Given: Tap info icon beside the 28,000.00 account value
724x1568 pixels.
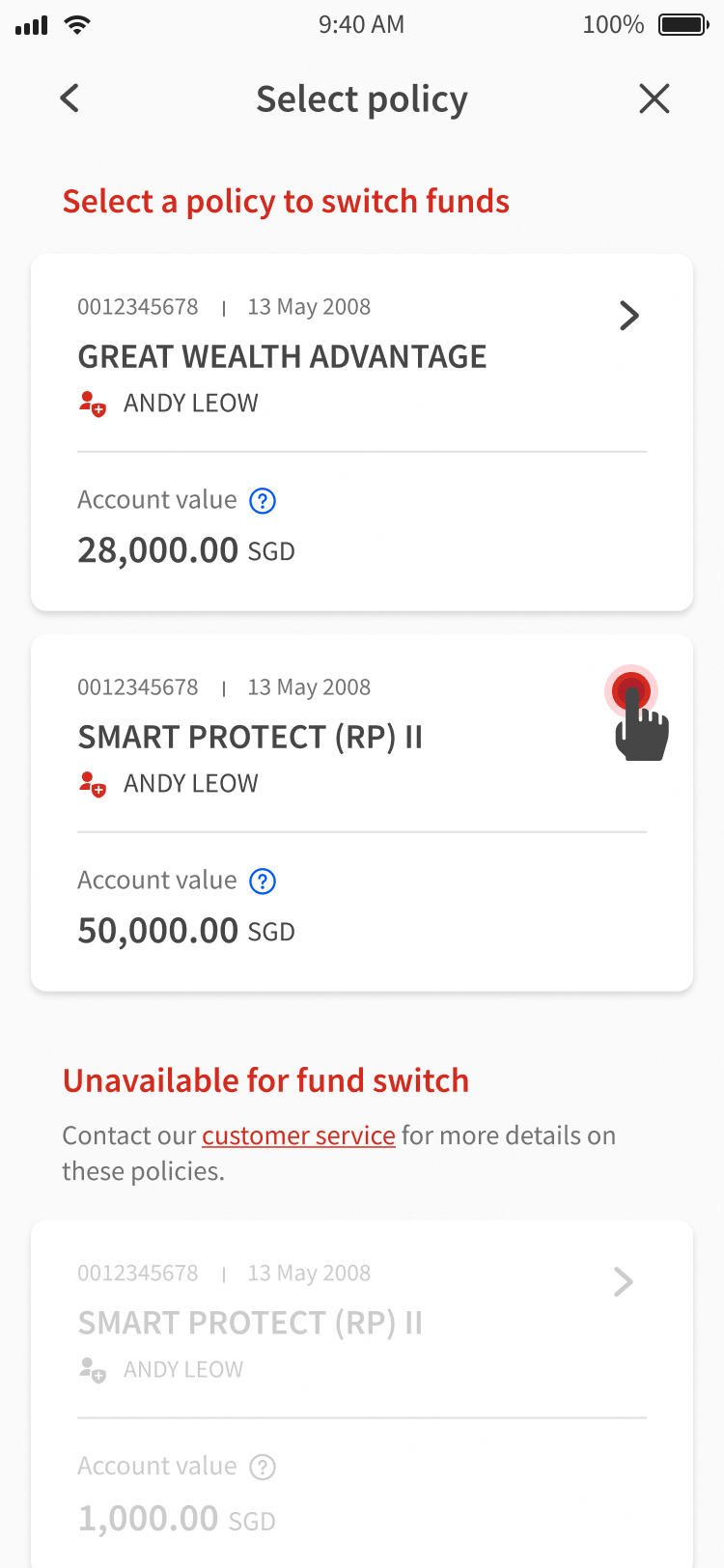Looking at the screenshot, I should click(x=263, y=501).
